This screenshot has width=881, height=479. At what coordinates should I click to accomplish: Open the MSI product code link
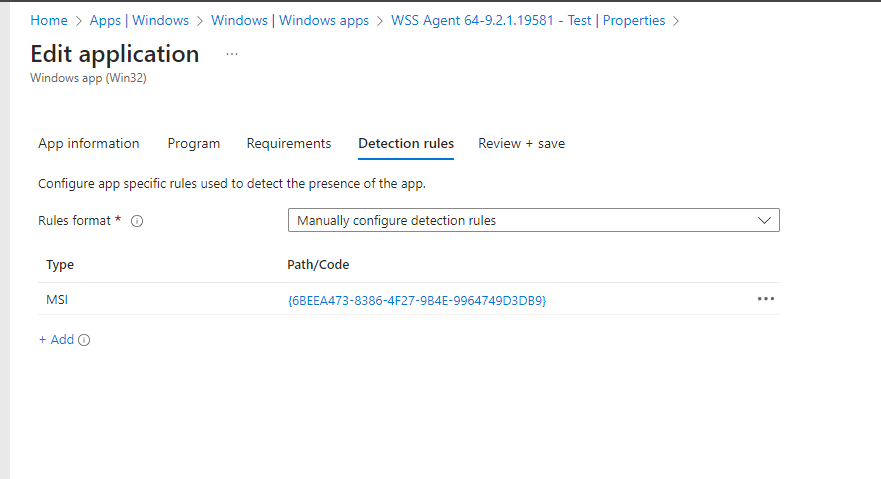point(416,300)
